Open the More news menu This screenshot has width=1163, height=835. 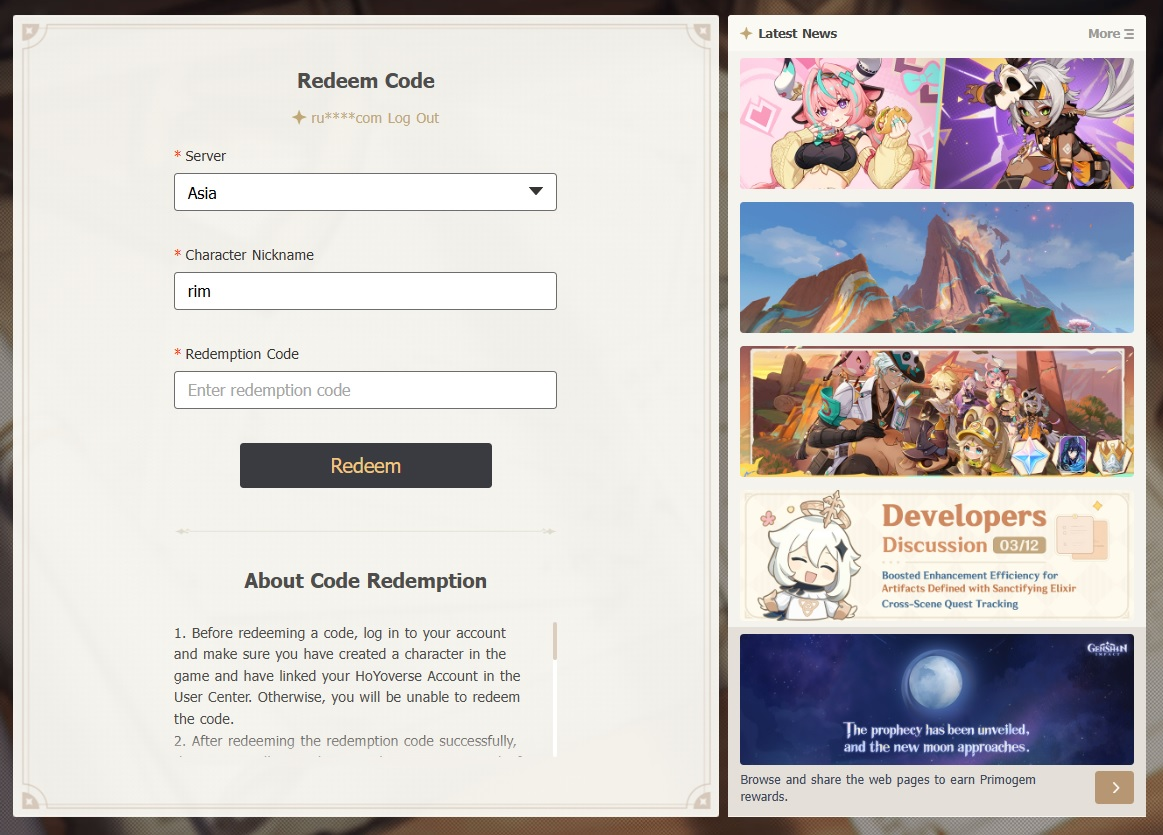(1110, 33)
